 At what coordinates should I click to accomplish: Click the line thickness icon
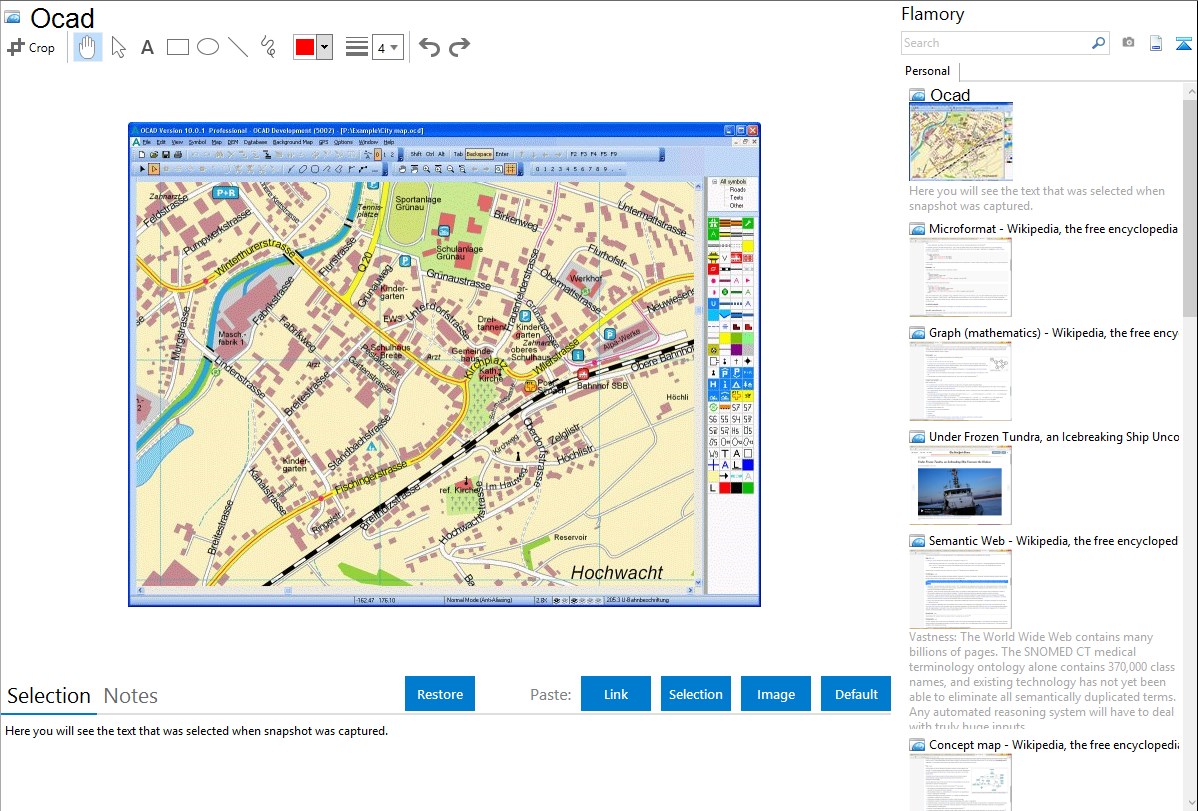point(357,47)
